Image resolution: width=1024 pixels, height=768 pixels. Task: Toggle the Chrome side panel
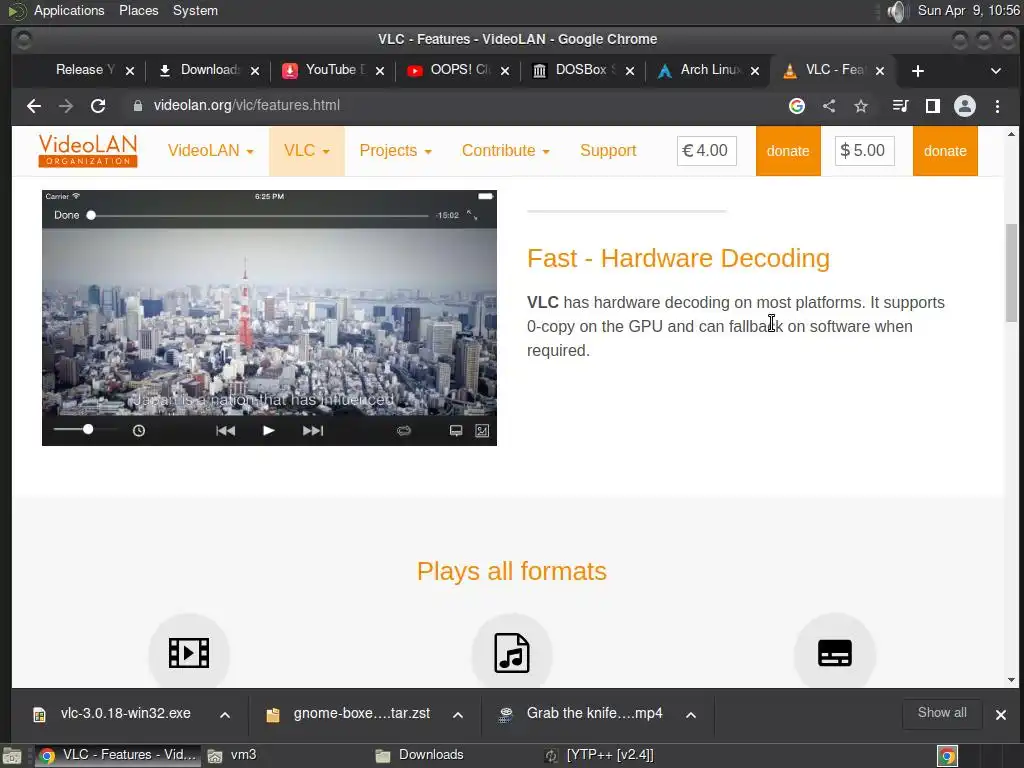click(933, 106)
